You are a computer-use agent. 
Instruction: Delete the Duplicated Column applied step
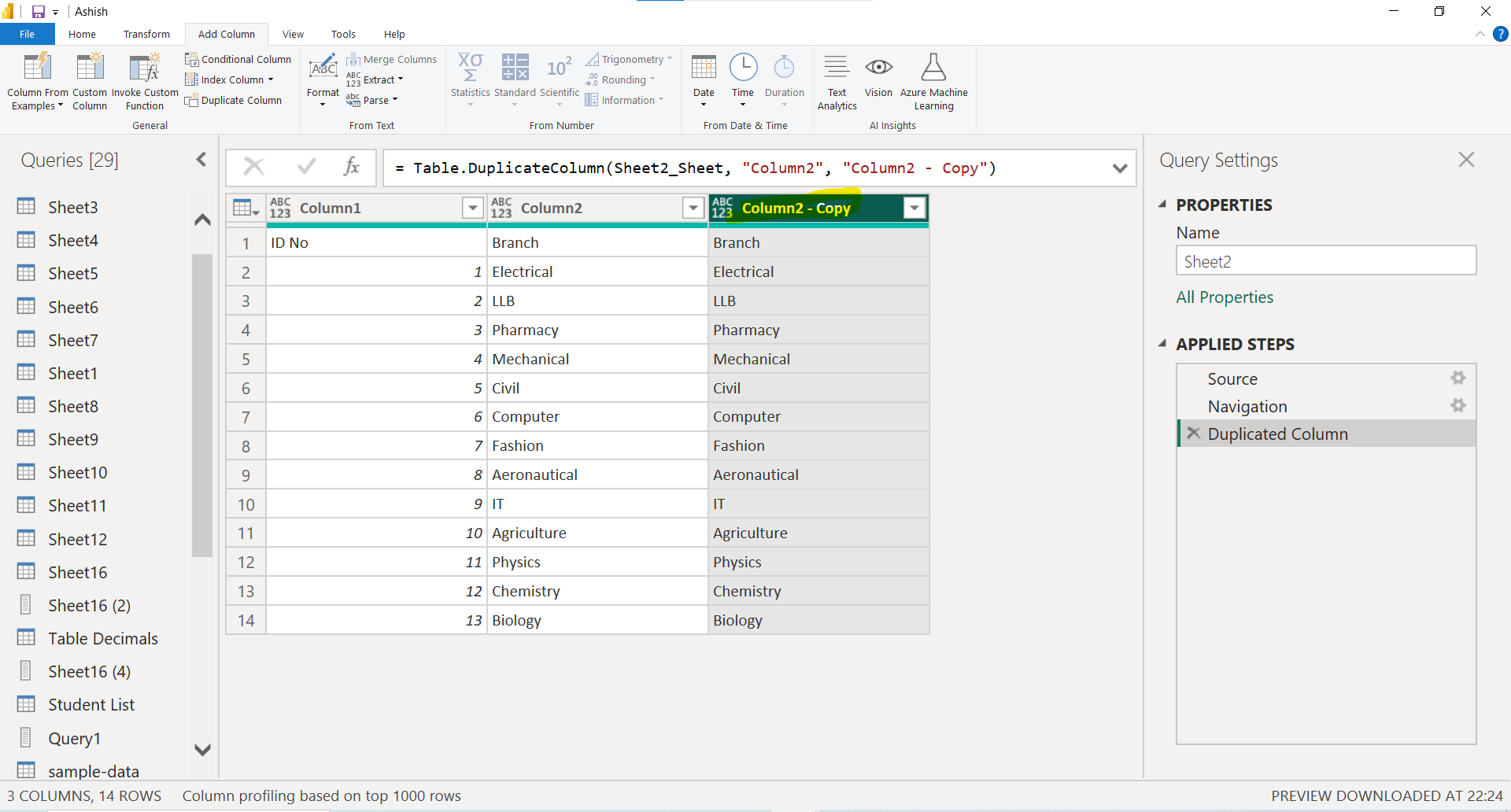click(x=1193, y=434)
